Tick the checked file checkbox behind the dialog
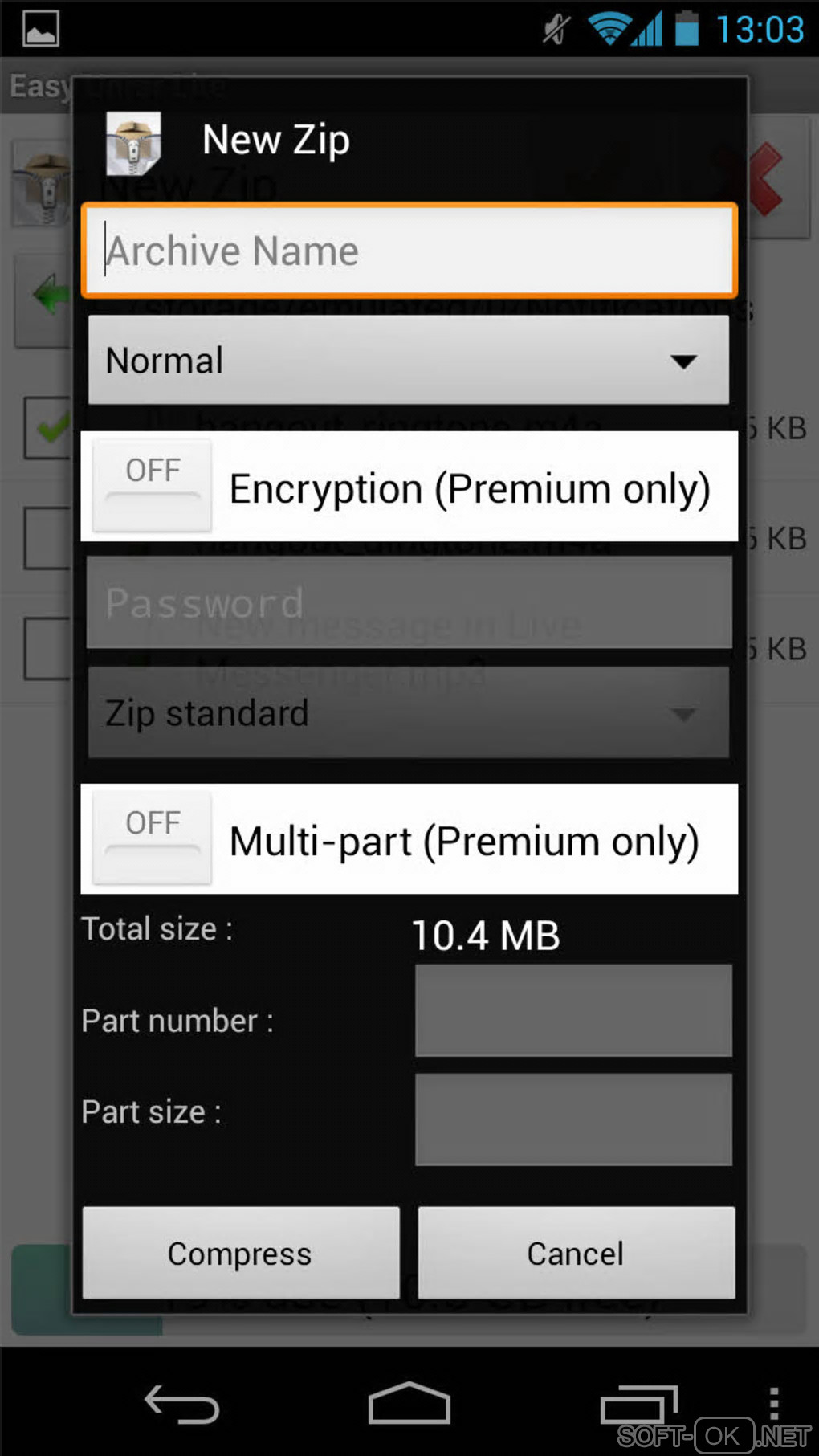819x1456 pixels. [48, 428]
